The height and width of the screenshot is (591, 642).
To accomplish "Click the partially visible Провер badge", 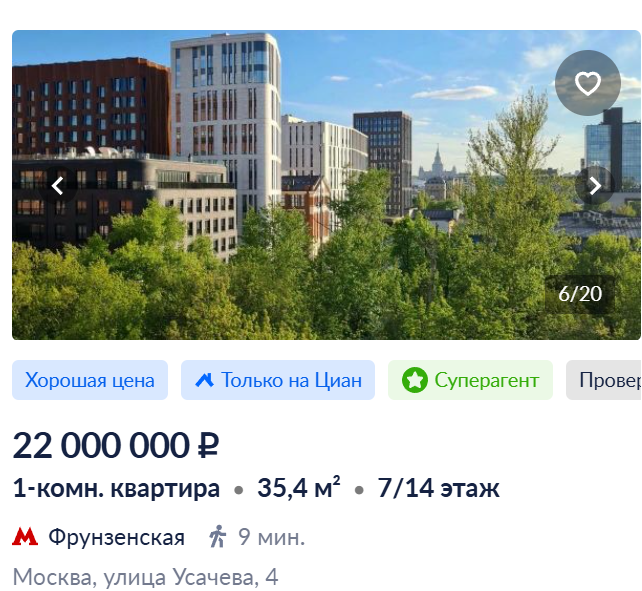I will tap(604, 380).
